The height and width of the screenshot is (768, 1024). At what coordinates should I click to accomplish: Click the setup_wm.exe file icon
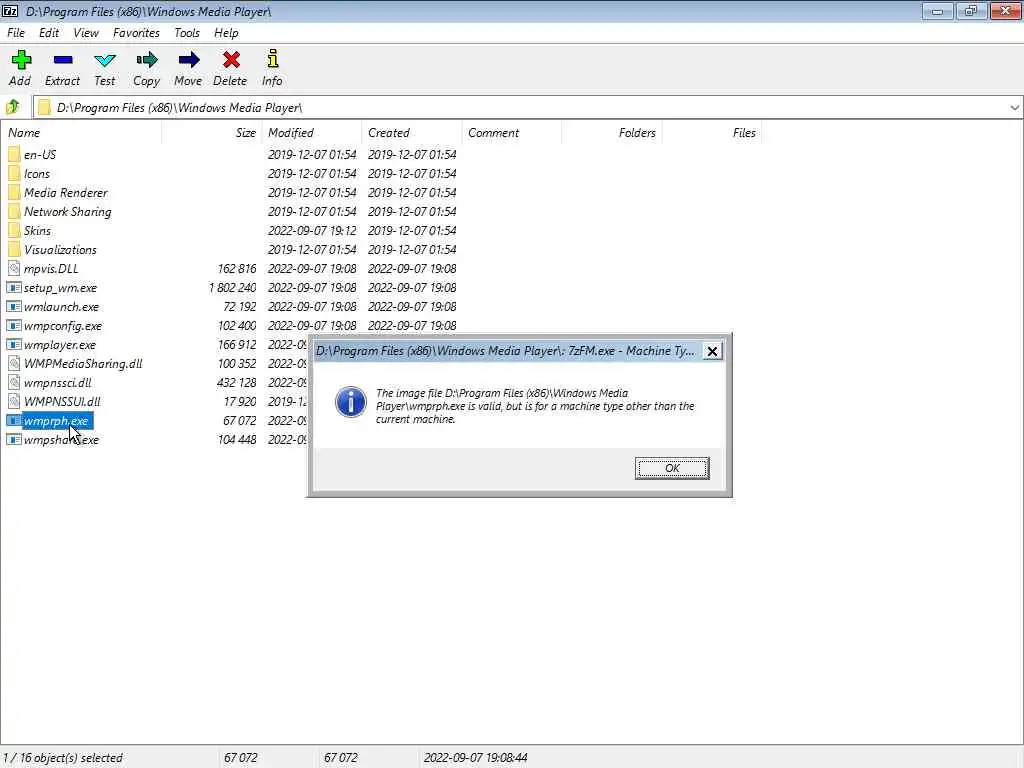point(14,287)
